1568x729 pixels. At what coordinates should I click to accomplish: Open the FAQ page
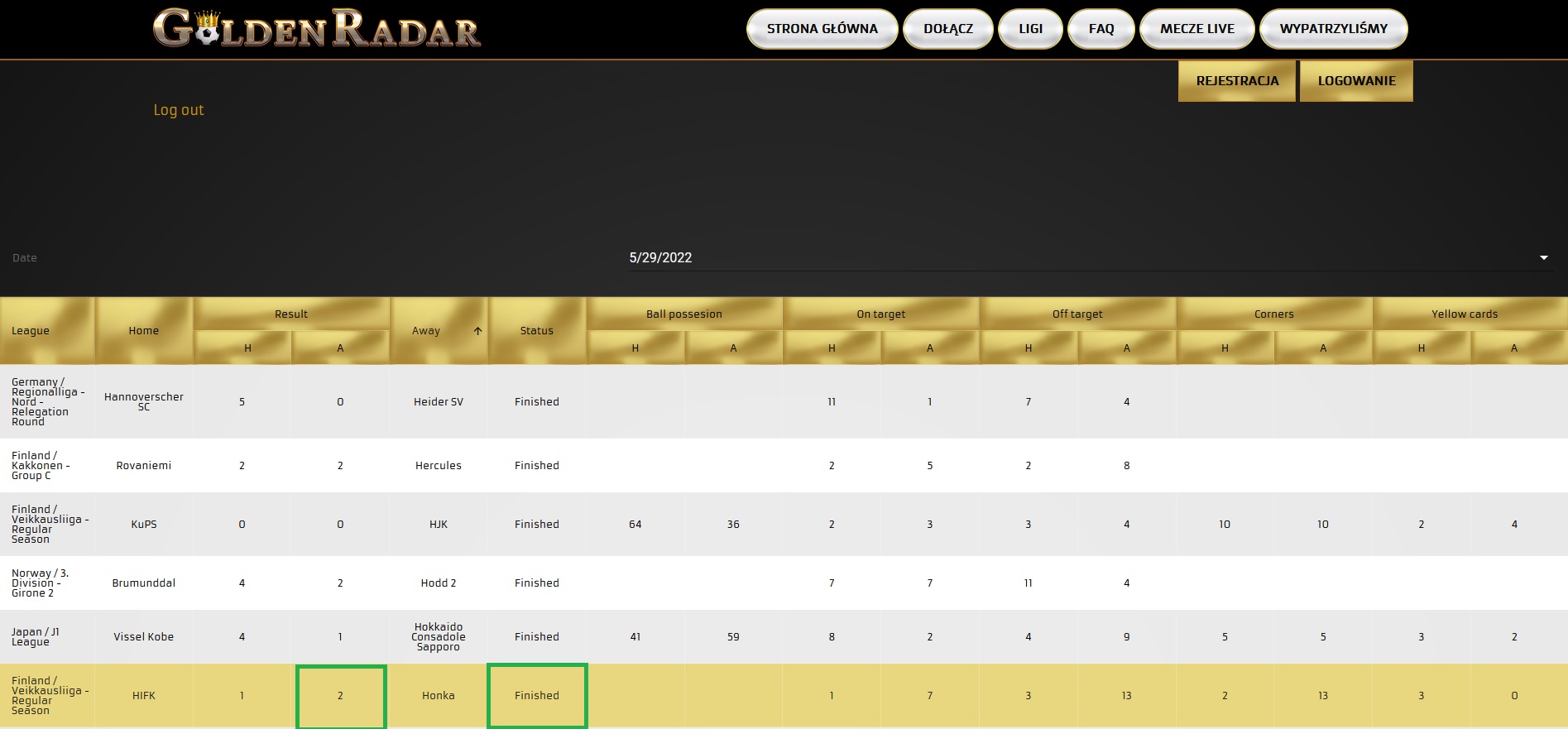(1100, 29)
